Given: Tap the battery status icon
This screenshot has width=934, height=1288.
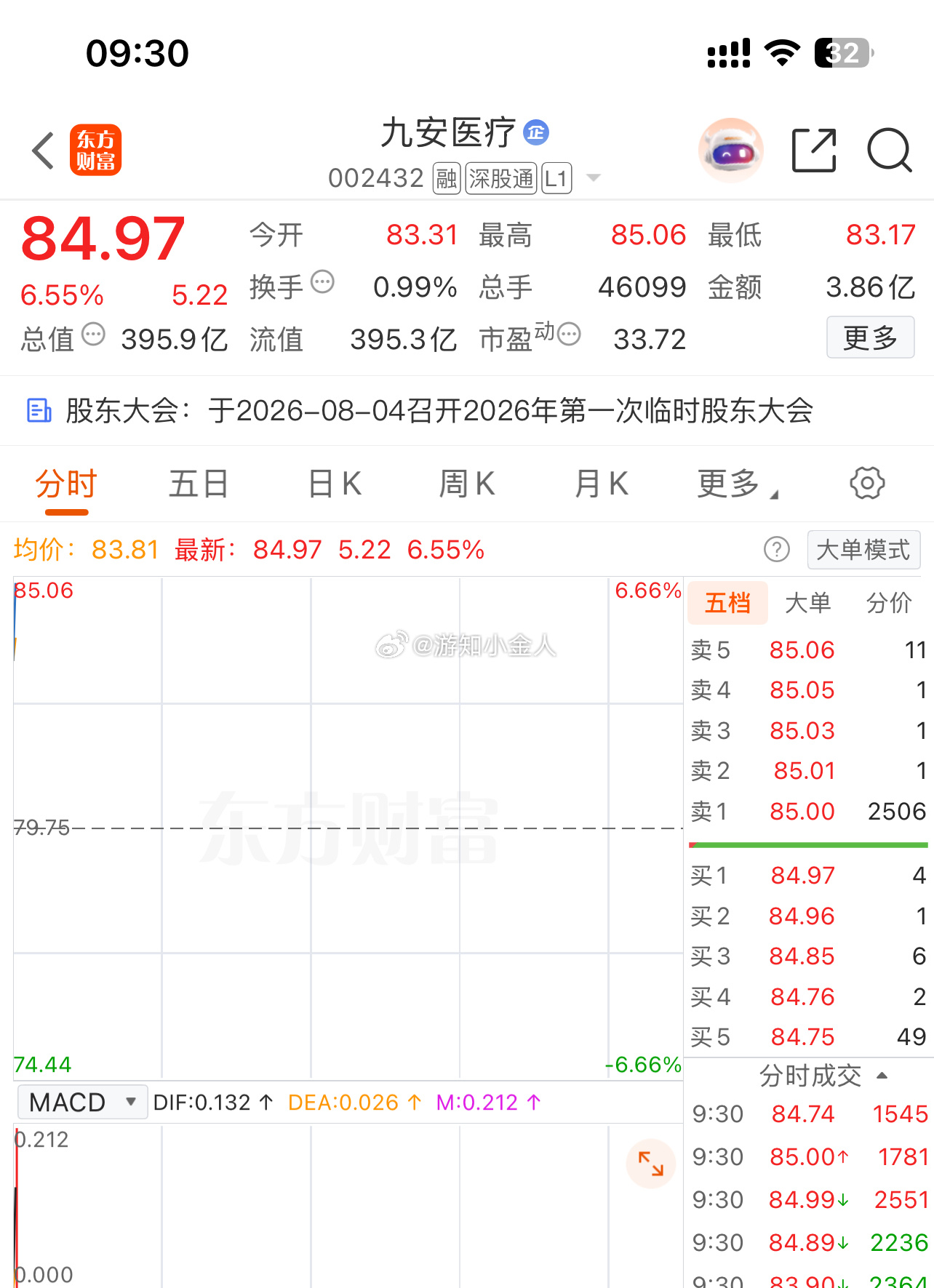Looking at the screenshot, I should point(845,53).
